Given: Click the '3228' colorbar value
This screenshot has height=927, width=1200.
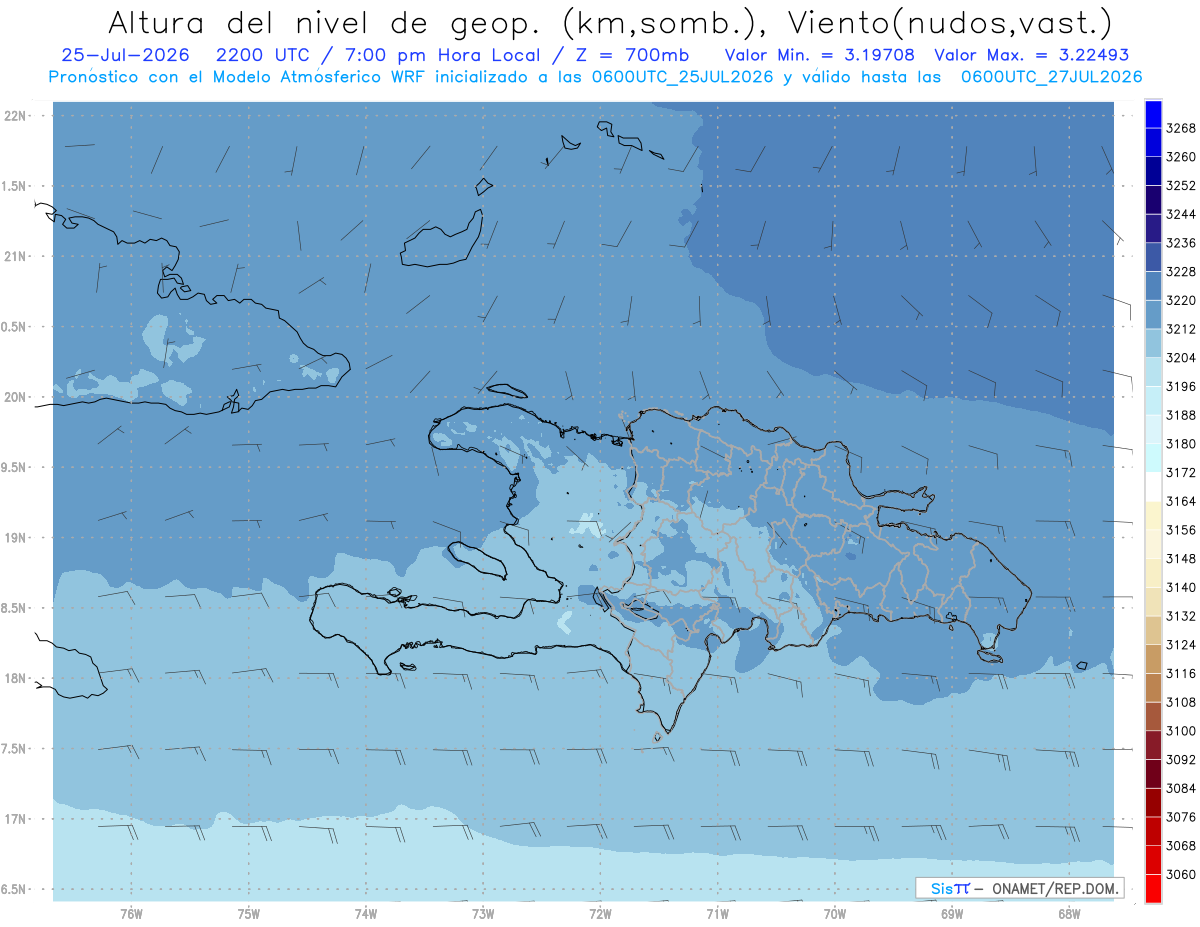Looking at the screenshot, I should coord(1181,271).
